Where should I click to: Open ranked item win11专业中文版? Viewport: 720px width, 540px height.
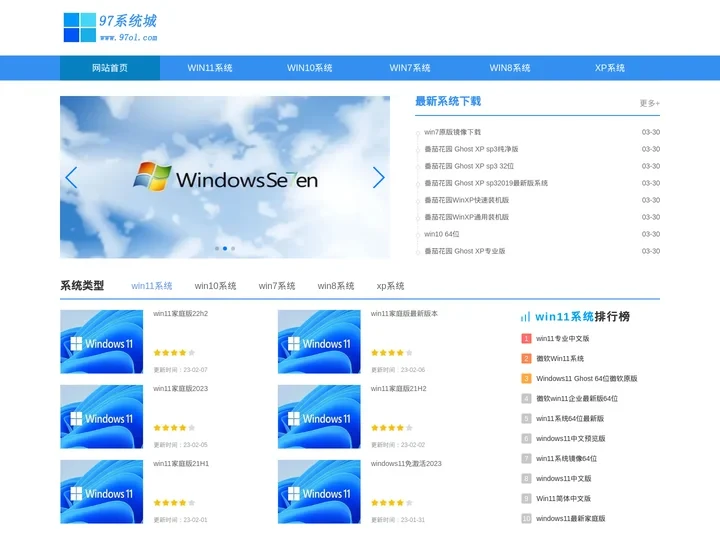coord(562,339)
